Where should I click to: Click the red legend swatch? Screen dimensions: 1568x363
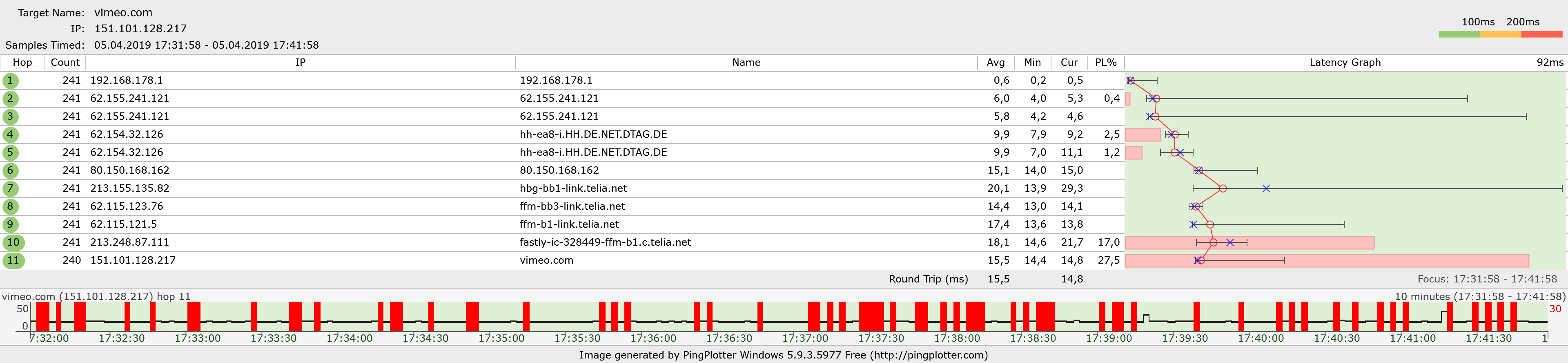pos(1542,34)
